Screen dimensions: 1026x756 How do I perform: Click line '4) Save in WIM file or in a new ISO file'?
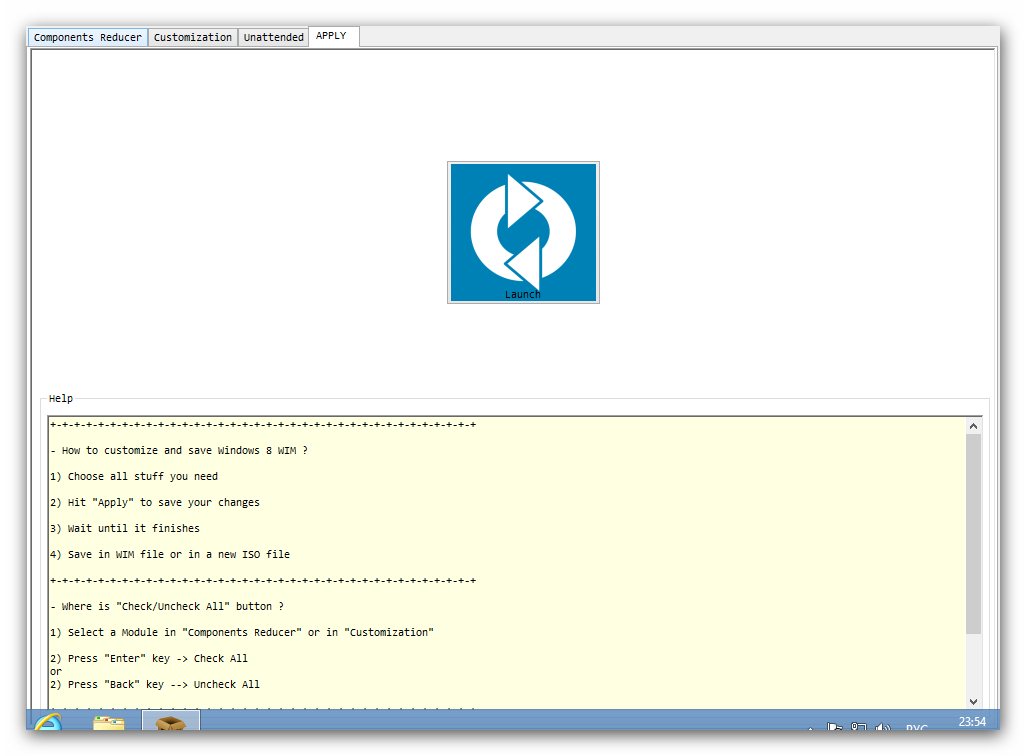(x=170, y=554)
